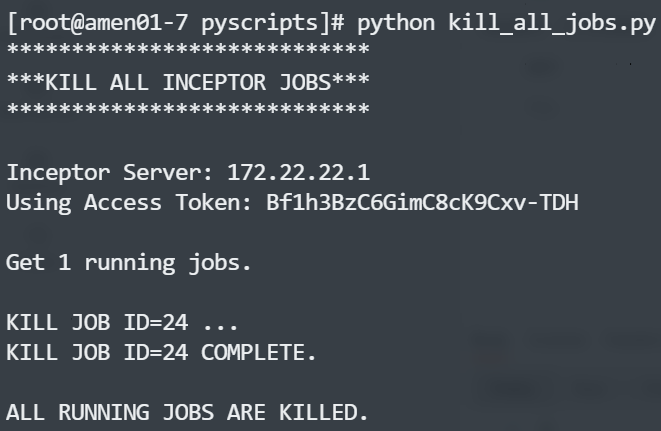The image size is (661, 431).
Task: Click the KILL ALL INCEPTOR JOBS banner title
Action: (188, 82)
